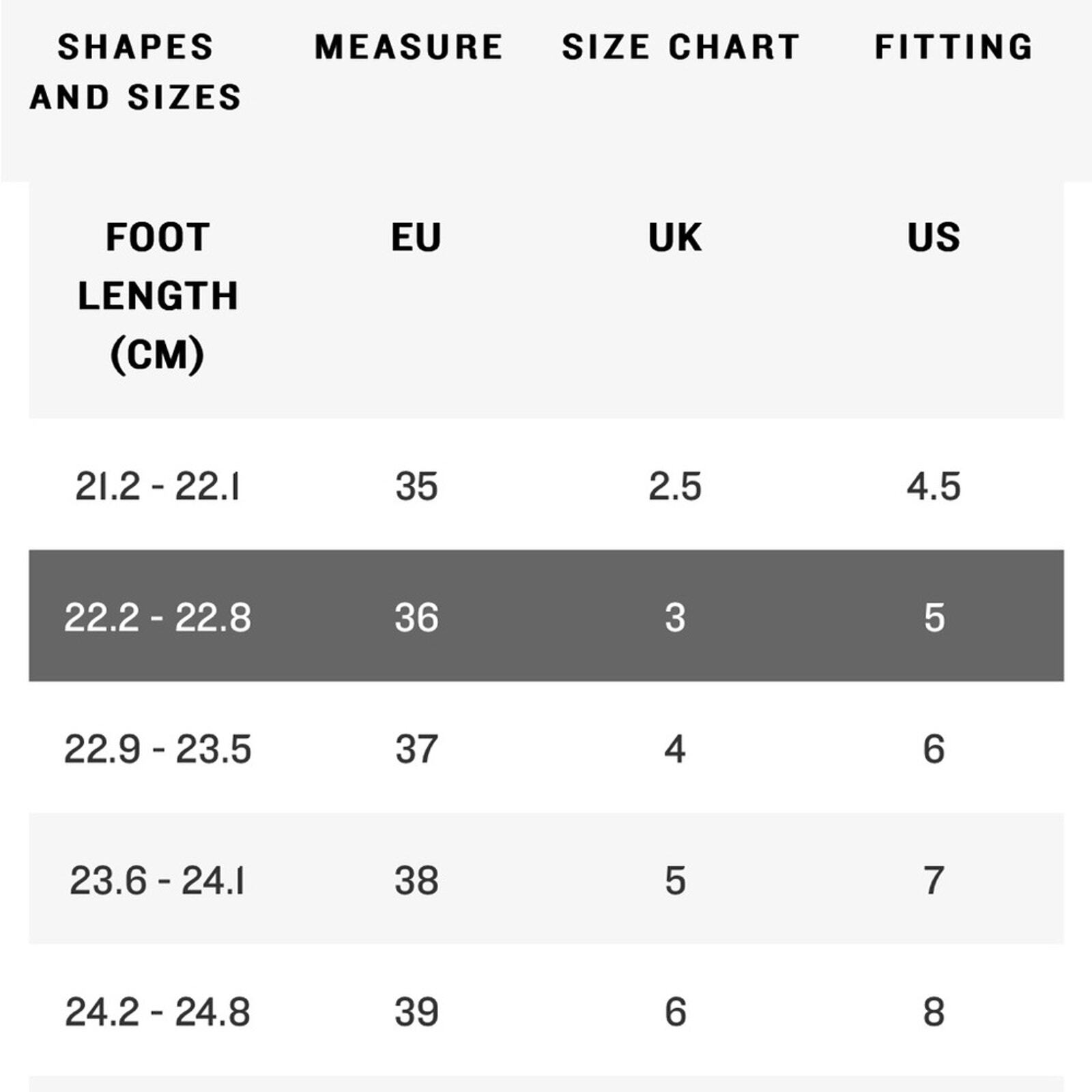Viewport: 1092px width, 1092px height.
Task: Click foot length 21.2 - 22.1 cell
Action: pyautogui.click(x=158, y=487)
